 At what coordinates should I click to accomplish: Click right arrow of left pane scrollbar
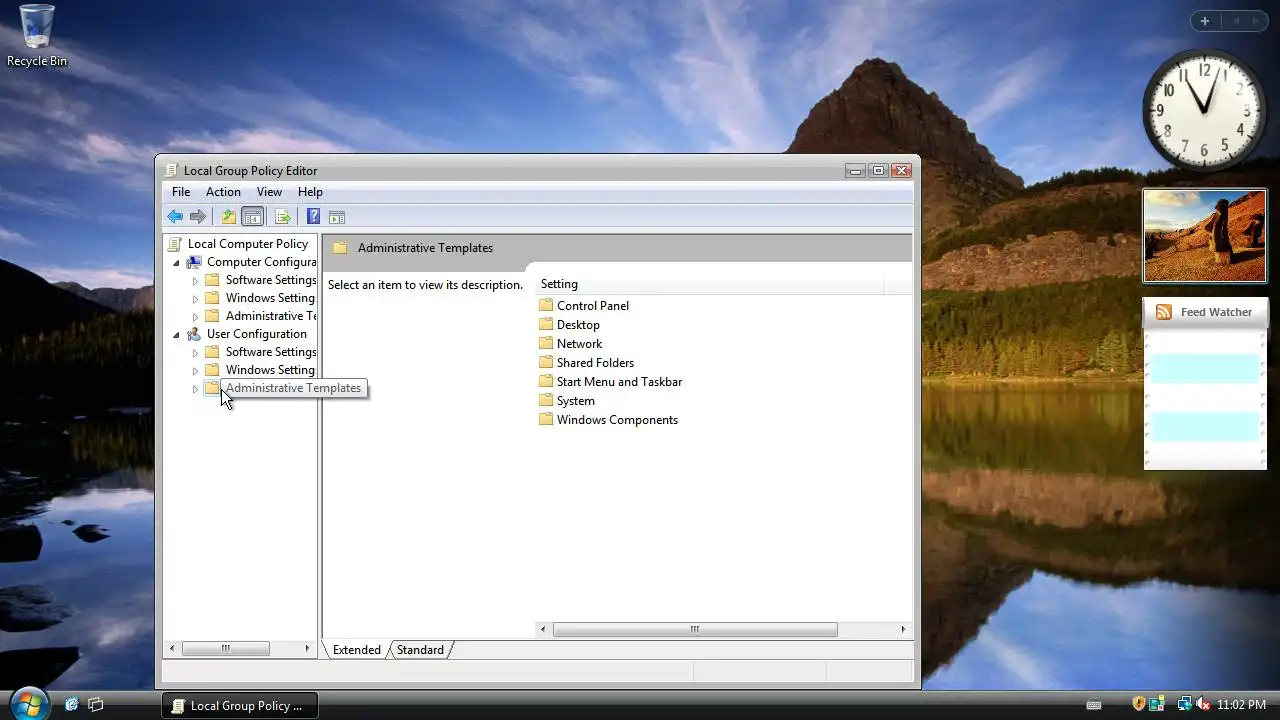(307, 649)
